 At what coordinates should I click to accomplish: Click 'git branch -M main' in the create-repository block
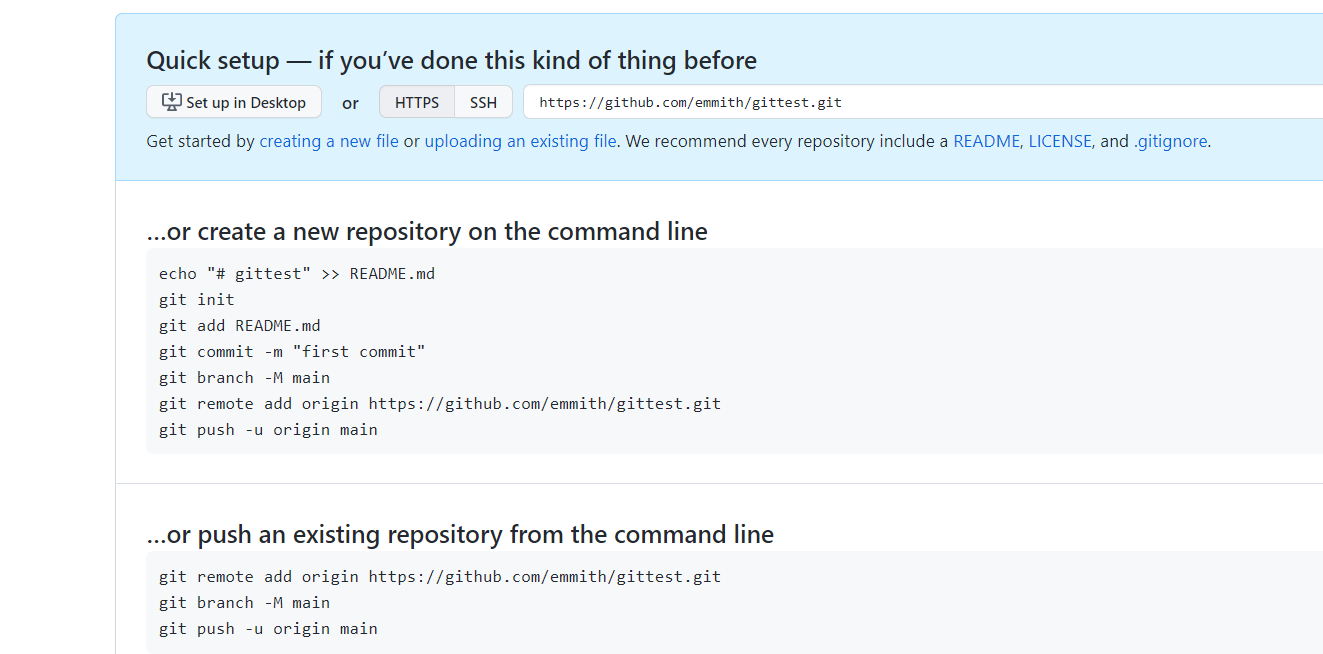coord(244,377)
